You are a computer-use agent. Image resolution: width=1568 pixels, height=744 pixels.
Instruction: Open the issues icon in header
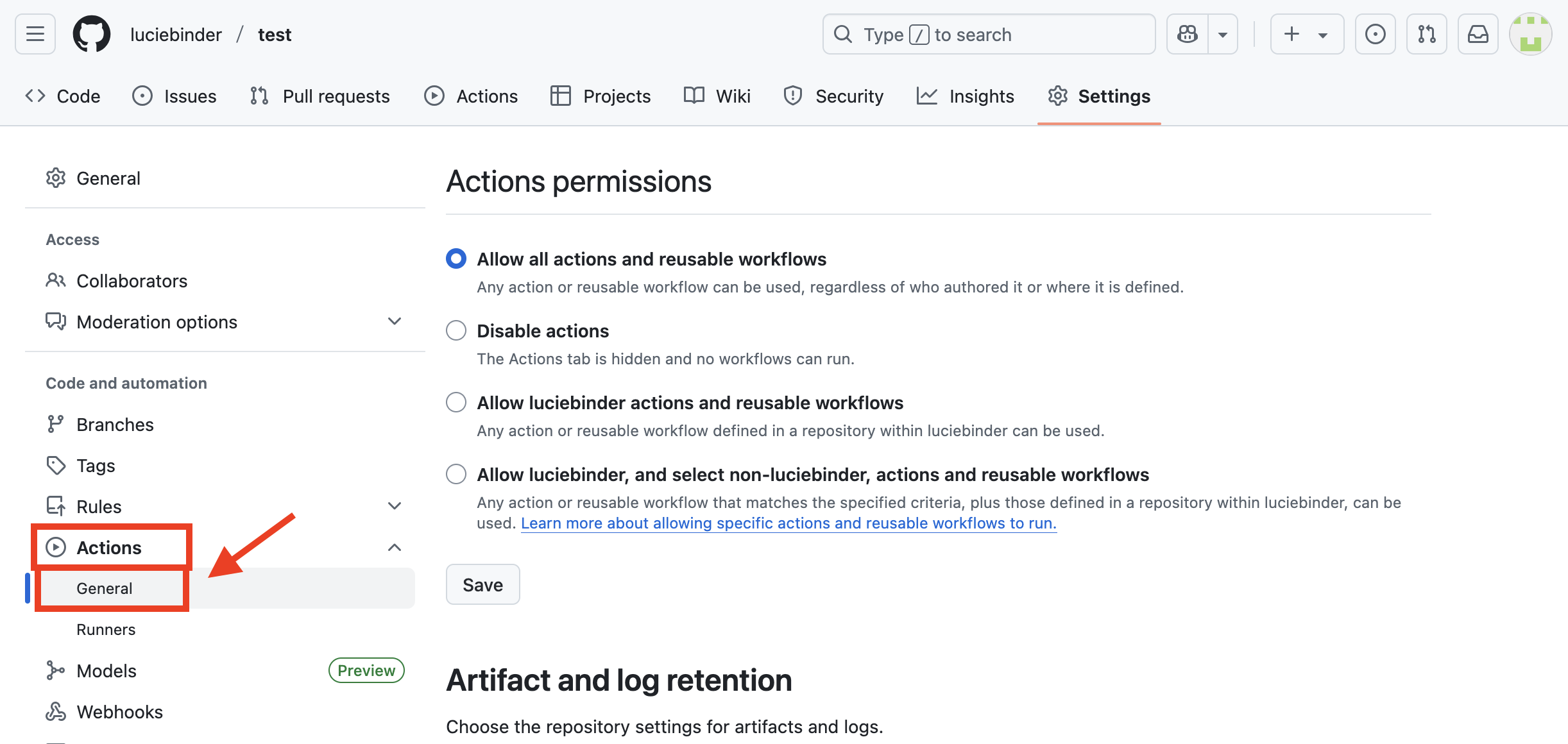click(x=1375, y=34)
